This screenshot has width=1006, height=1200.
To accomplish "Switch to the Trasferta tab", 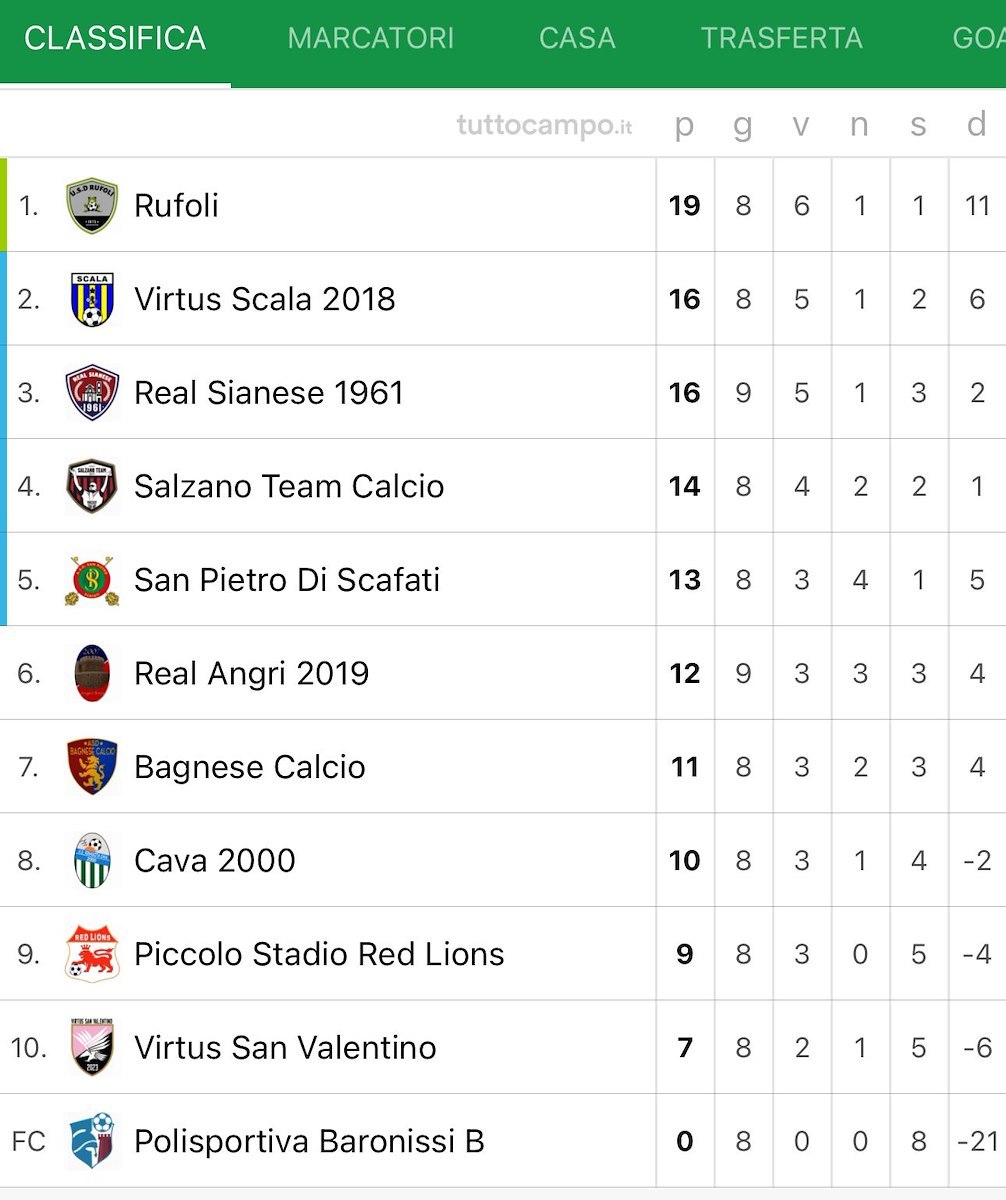I will point(781,38).
